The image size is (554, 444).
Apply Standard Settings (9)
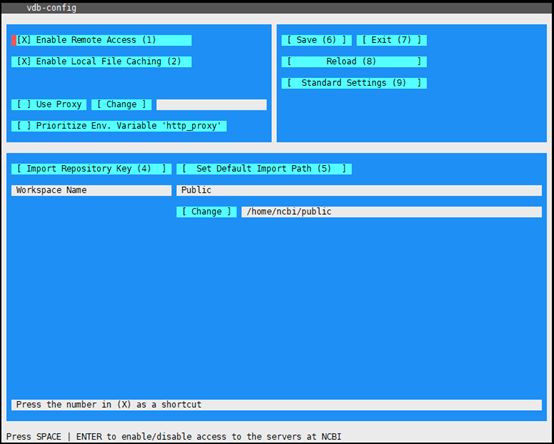(x=354, y=83)
